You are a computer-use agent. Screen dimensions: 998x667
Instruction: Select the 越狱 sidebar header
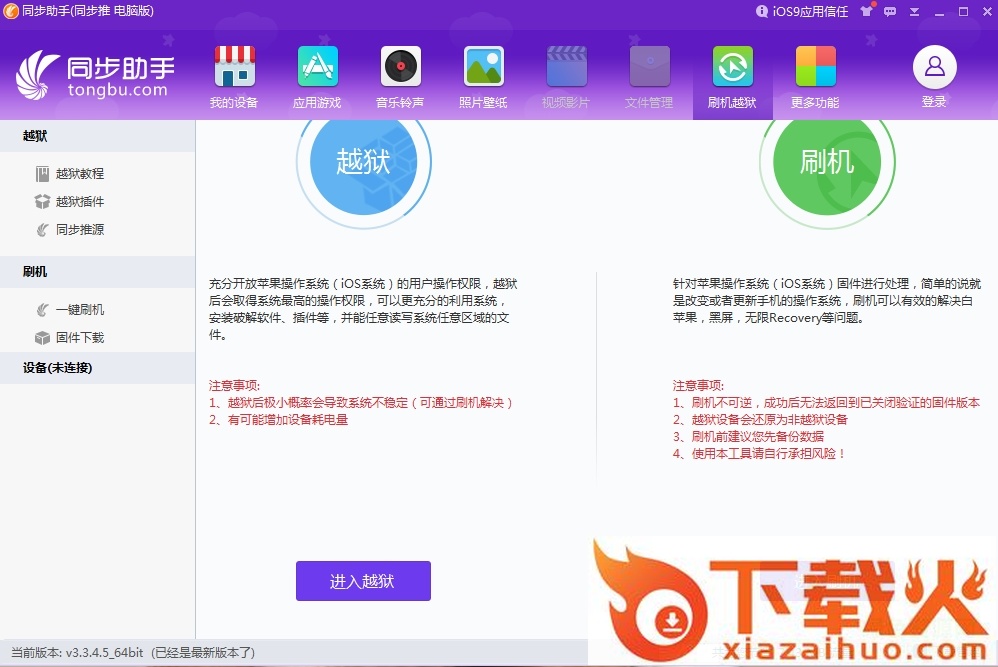[x=97, y=136]
